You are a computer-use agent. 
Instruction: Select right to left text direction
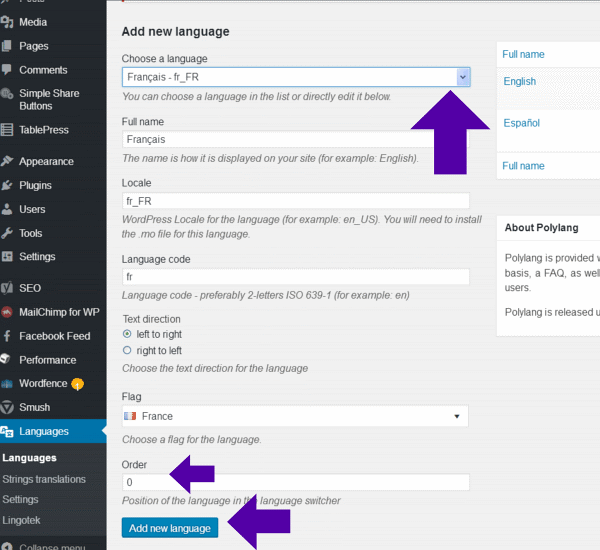[127, 351]
